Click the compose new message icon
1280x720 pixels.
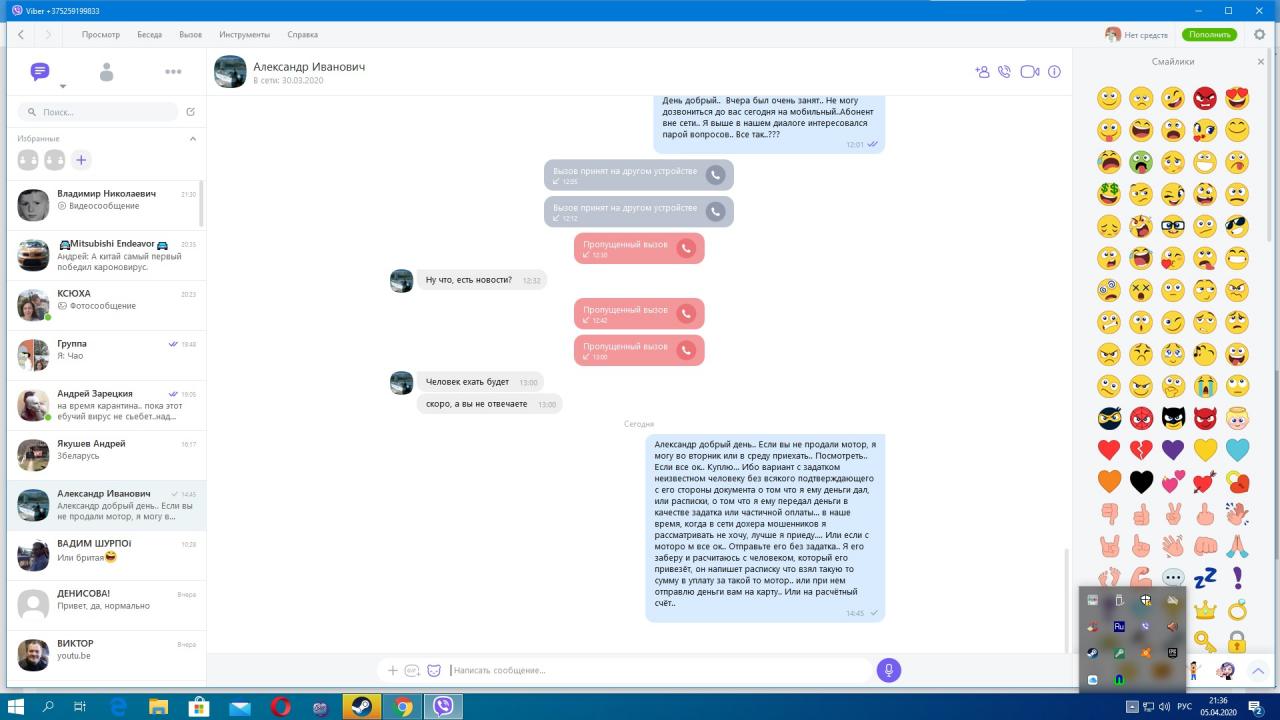191,112
